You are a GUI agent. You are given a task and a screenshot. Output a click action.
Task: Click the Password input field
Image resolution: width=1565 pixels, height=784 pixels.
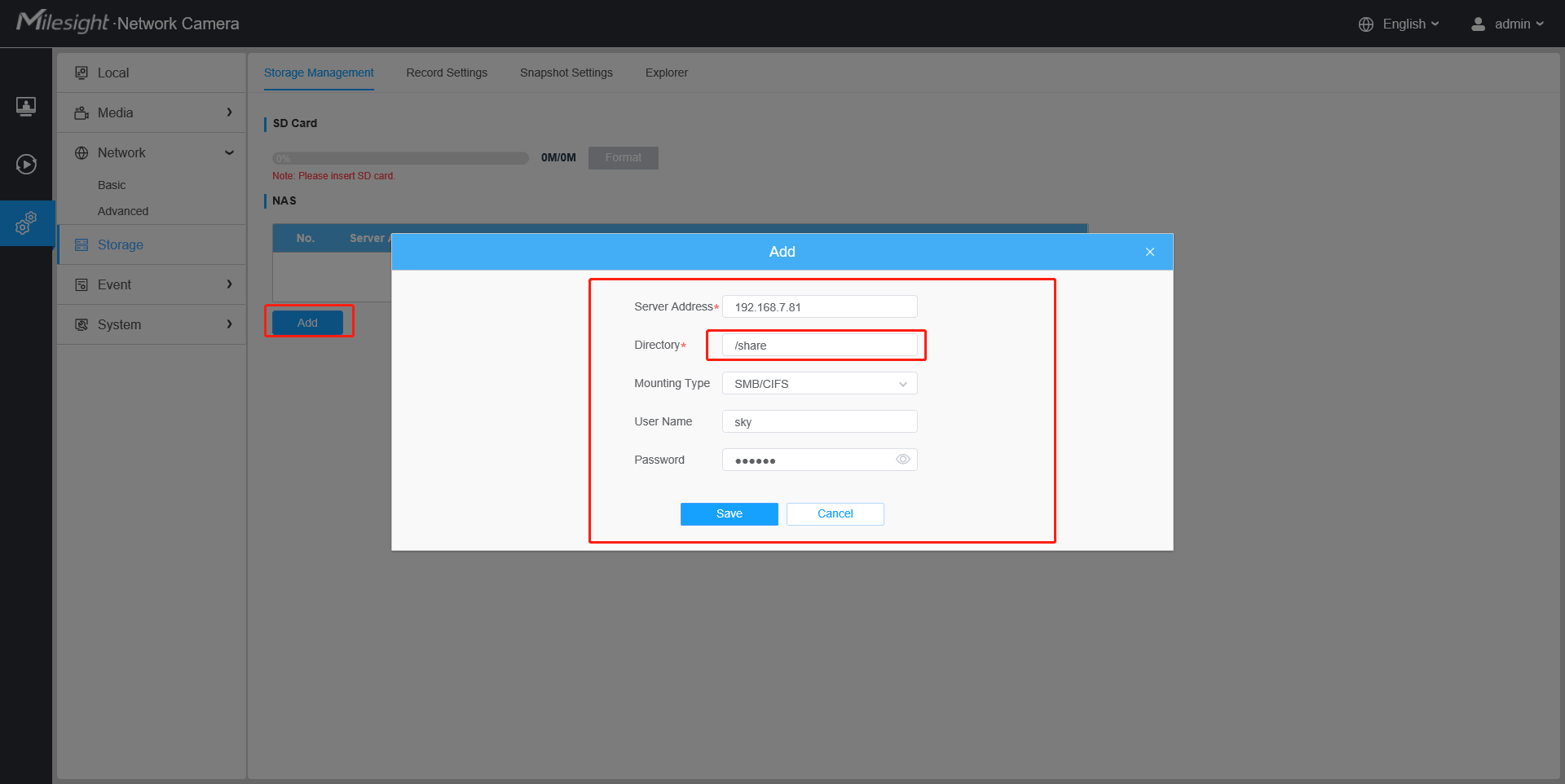click(820, 460)
